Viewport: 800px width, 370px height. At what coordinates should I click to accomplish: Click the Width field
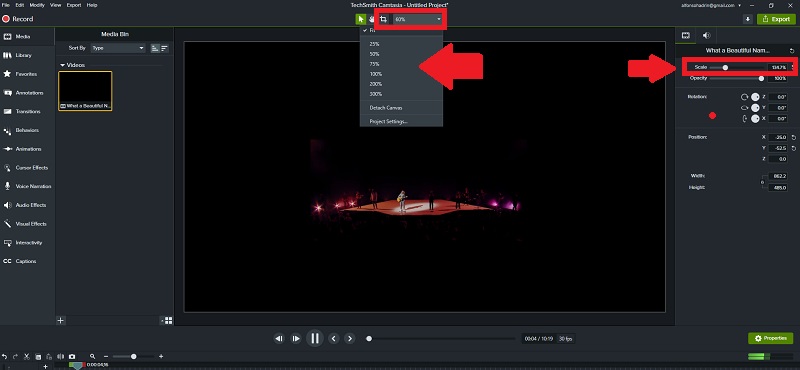pos(779,176)
